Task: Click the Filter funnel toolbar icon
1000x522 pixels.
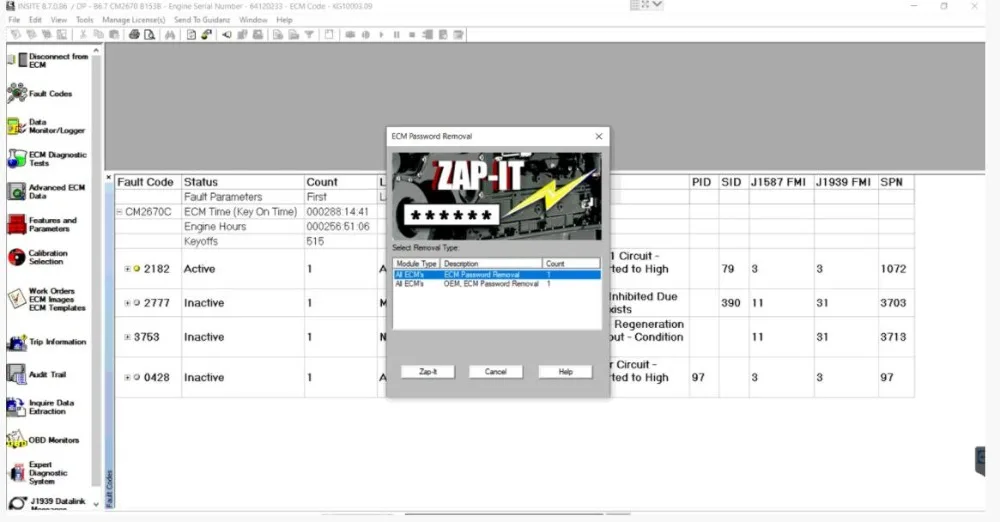Action: pyautogui.click(x=309, y=34)
